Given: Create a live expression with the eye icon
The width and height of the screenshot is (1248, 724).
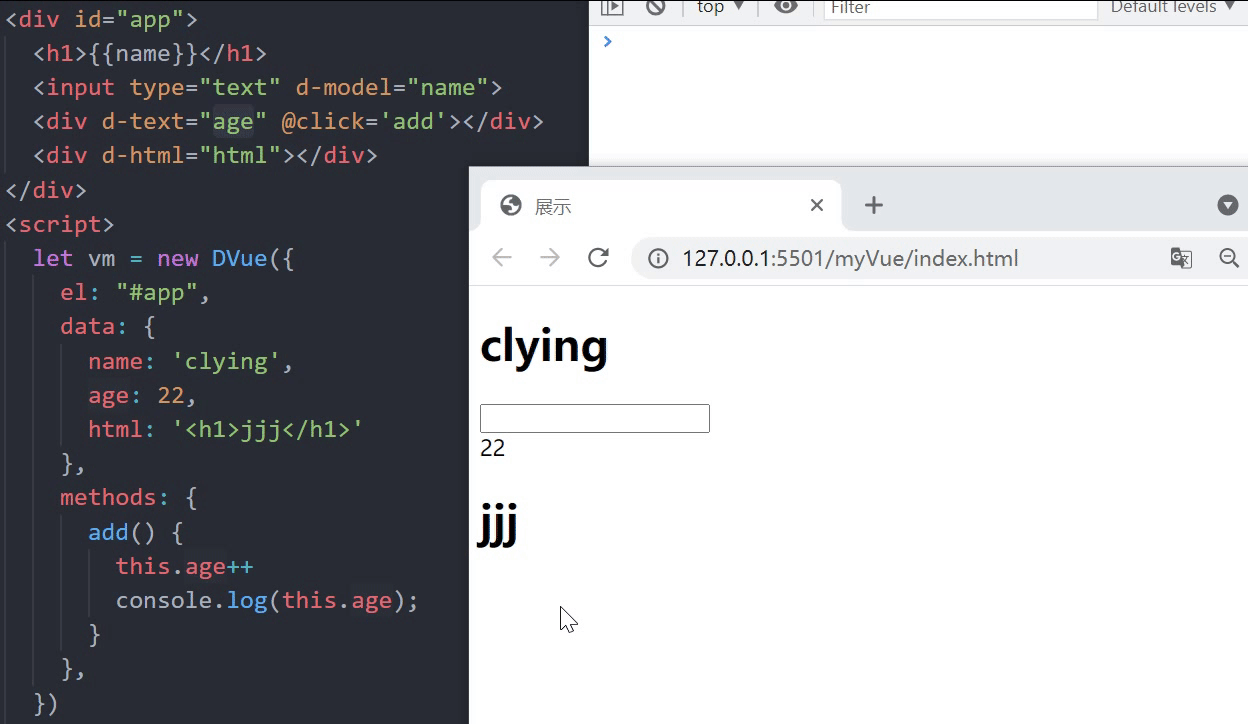Looking at the screenshot, I should (x=786, y=8).
